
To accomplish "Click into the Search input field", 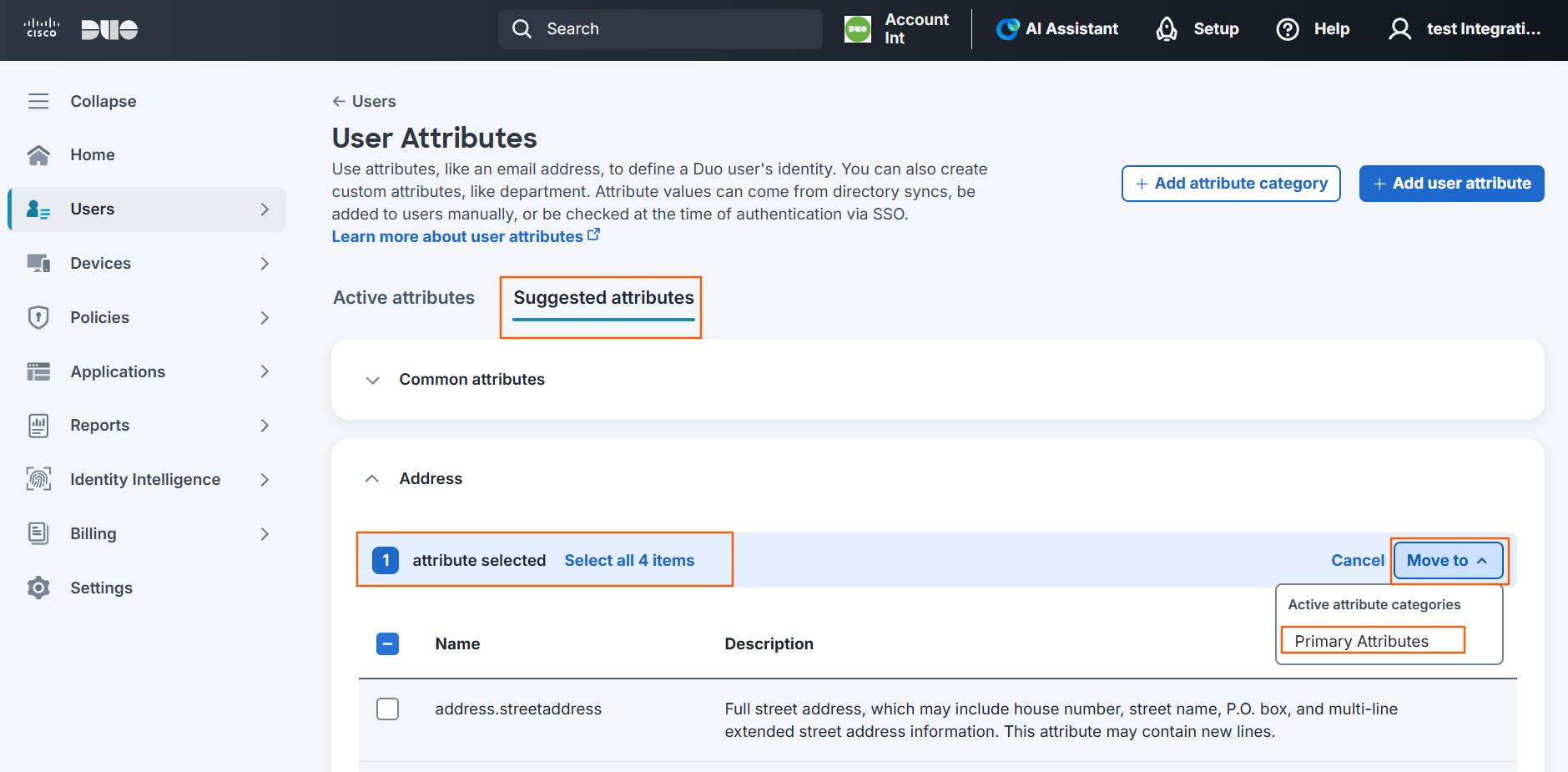I will pyautogui.click(x=660, y=29).
